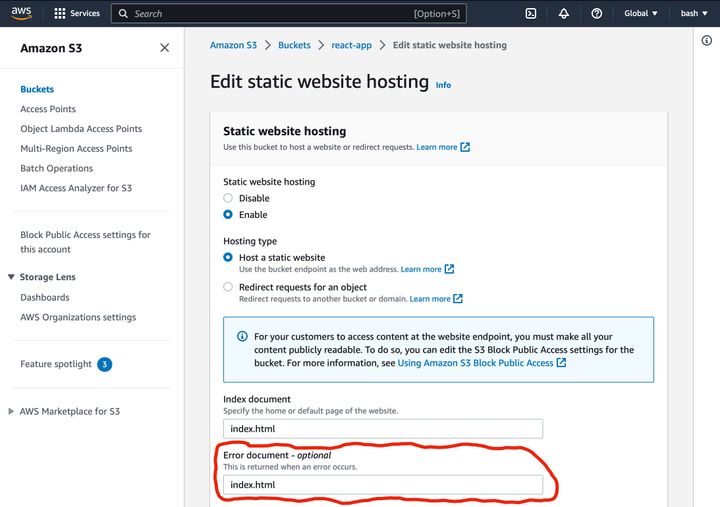Launch CloudShell terminal icon
The width and height of the screenshot is (720, 507).
(531, 13)
